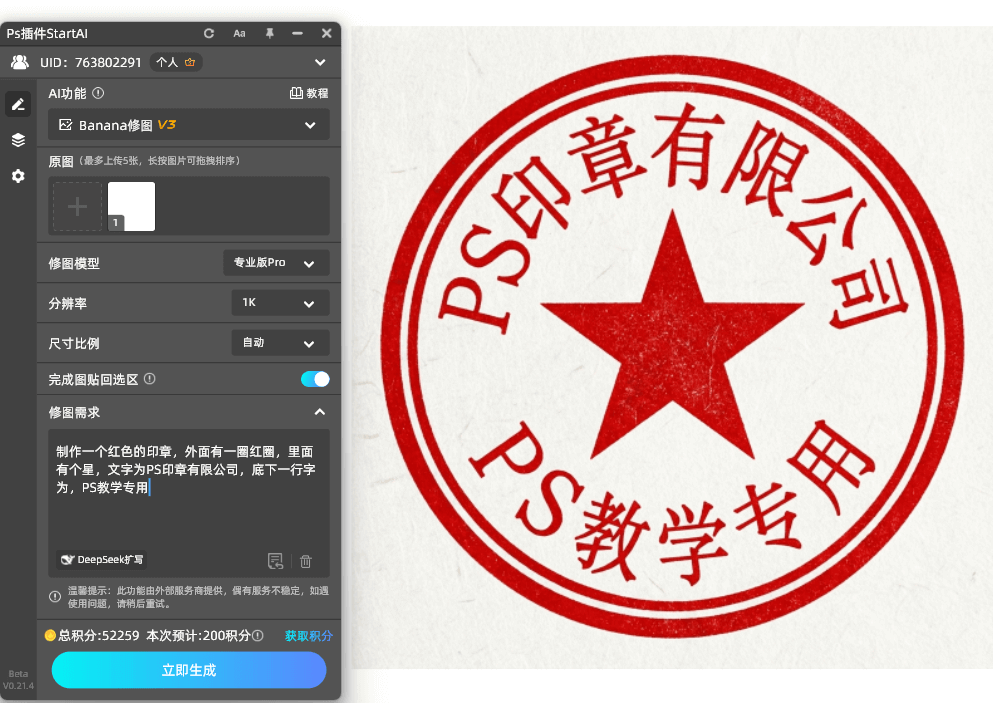Click the trash icon below the prompt box
The width and height of the screenshot is (993, 703).
pos(306,561)
